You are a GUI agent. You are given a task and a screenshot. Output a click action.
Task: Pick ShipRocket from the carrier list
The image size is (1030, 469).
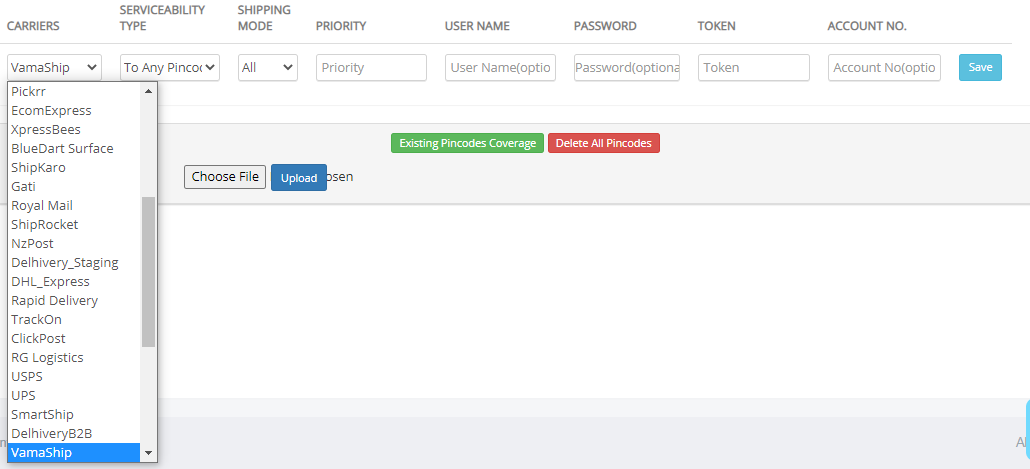coord(74,225)
